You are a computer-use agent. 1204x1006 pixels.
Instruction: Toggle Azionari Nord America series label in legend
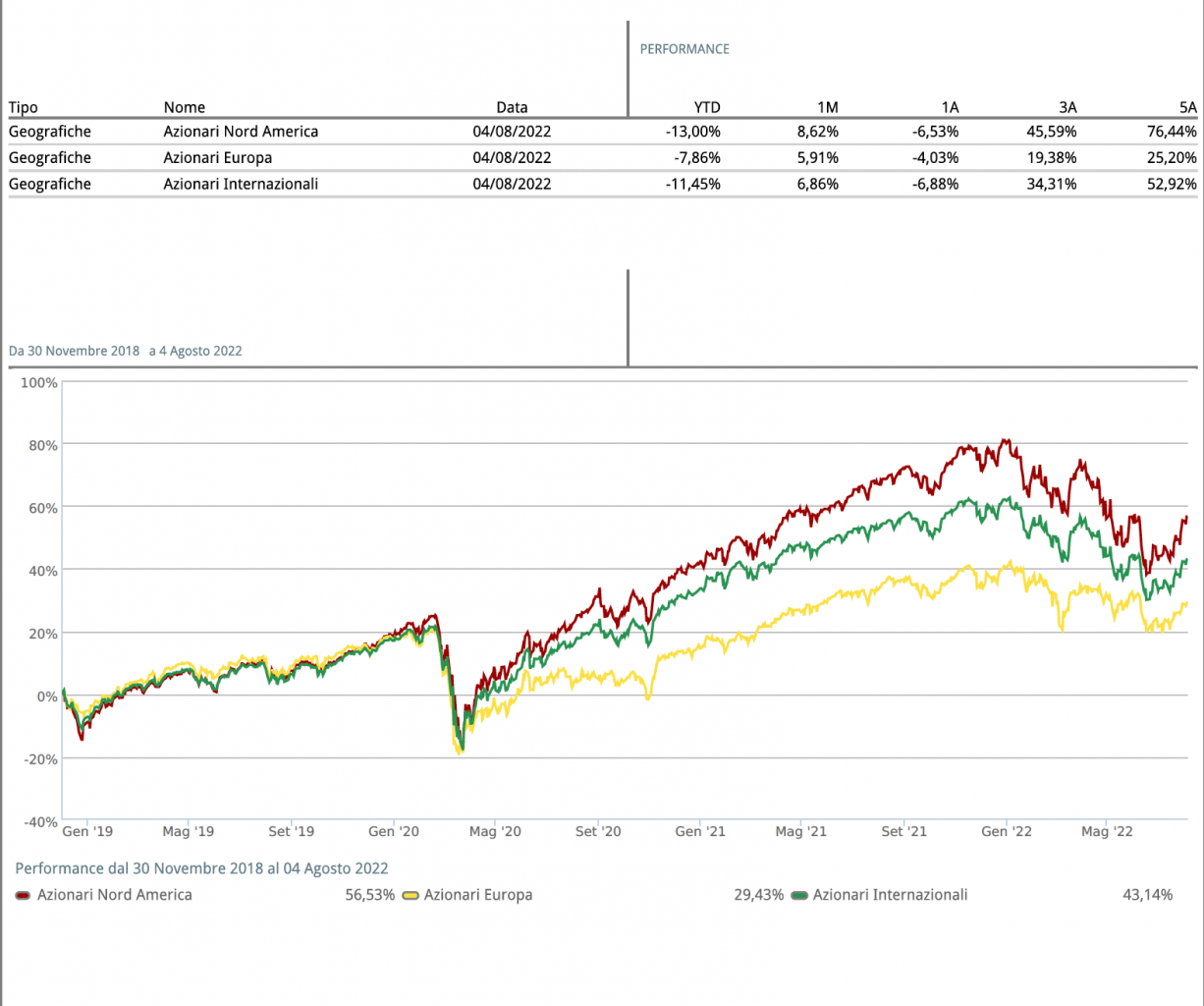coord(114,895)
